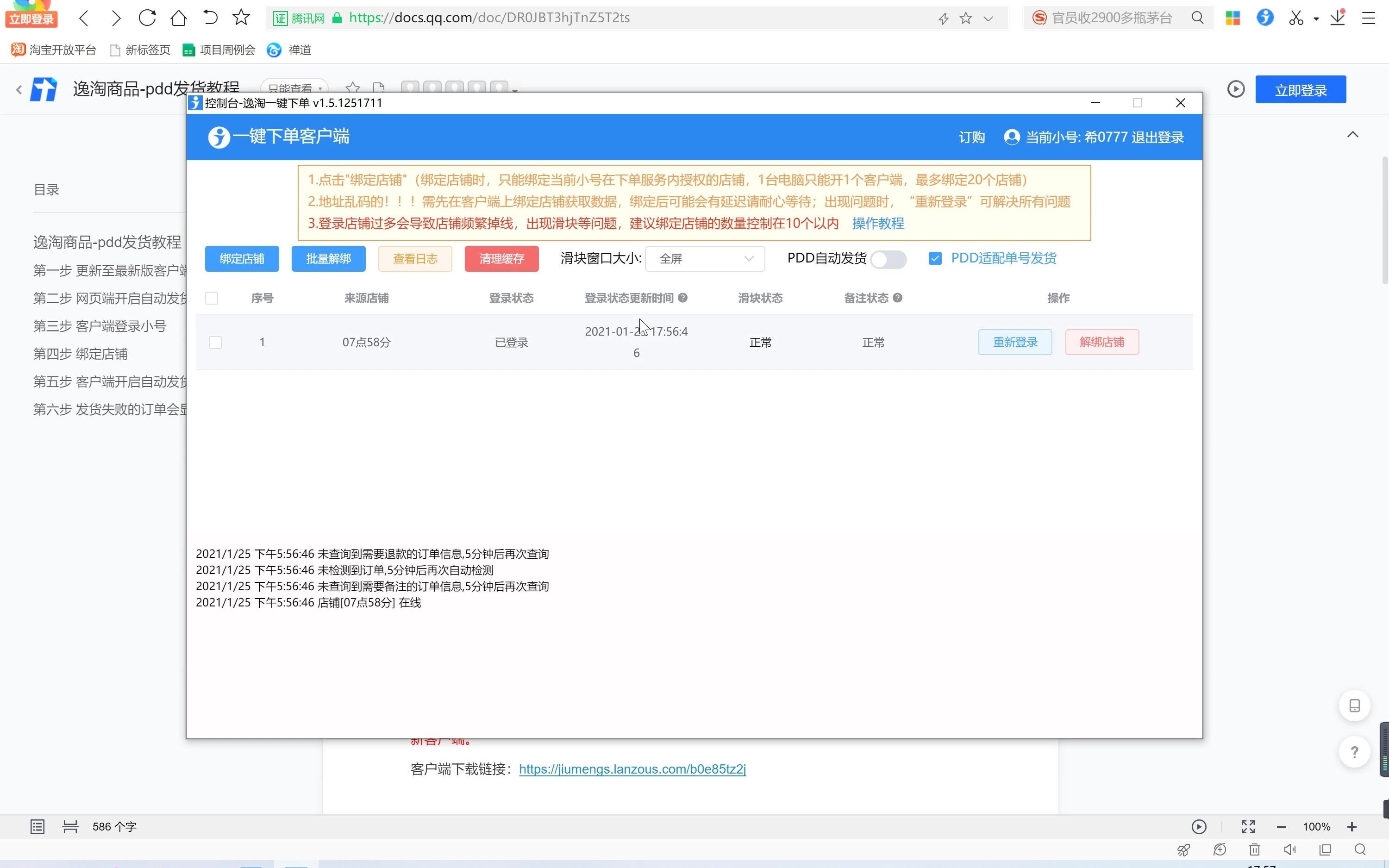
Task: Click the 批量解绑 button
Action: (328, 259)
